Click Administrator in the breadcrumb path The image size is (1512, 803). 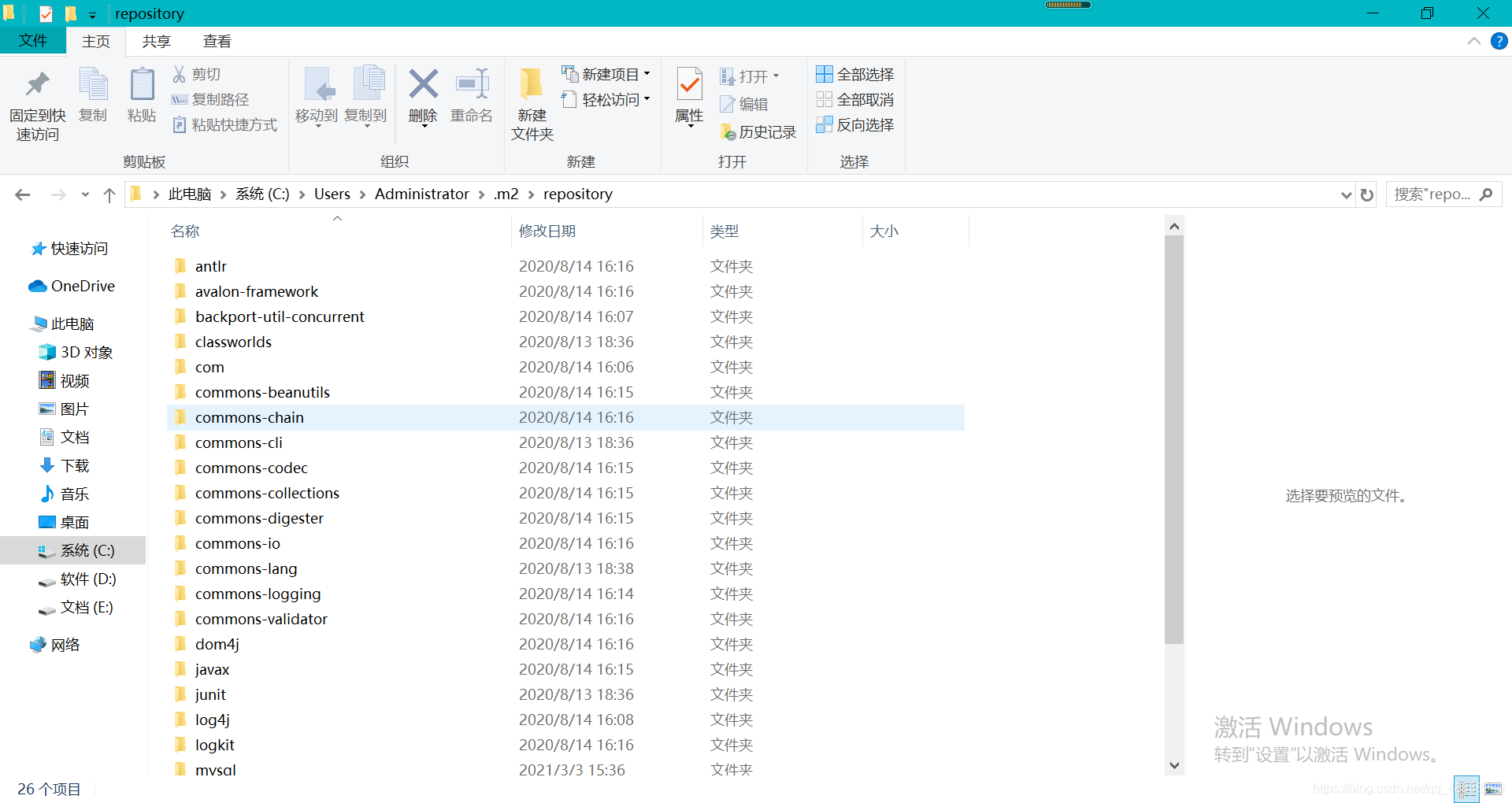[x=422, y=194]
